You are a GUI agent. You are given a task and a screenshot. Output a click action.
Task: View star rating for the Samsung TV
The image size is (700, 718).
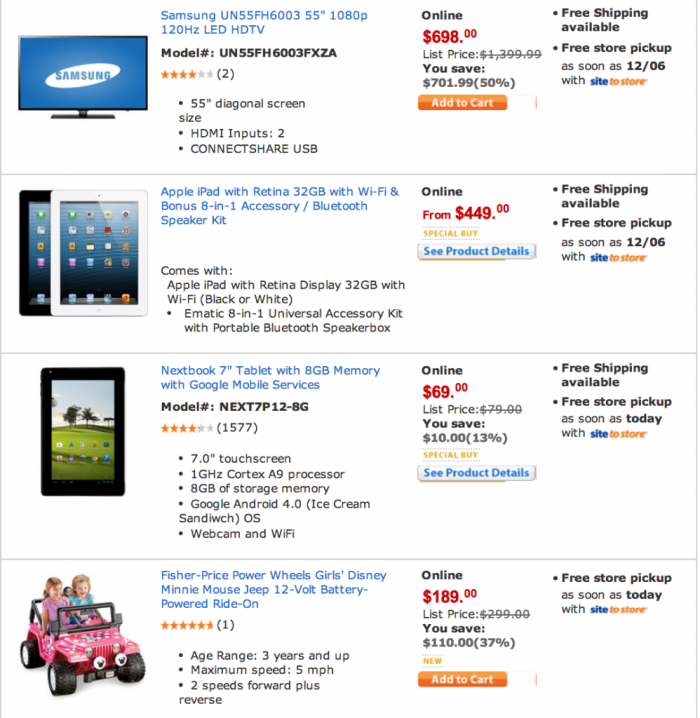(x=186, y=74)
